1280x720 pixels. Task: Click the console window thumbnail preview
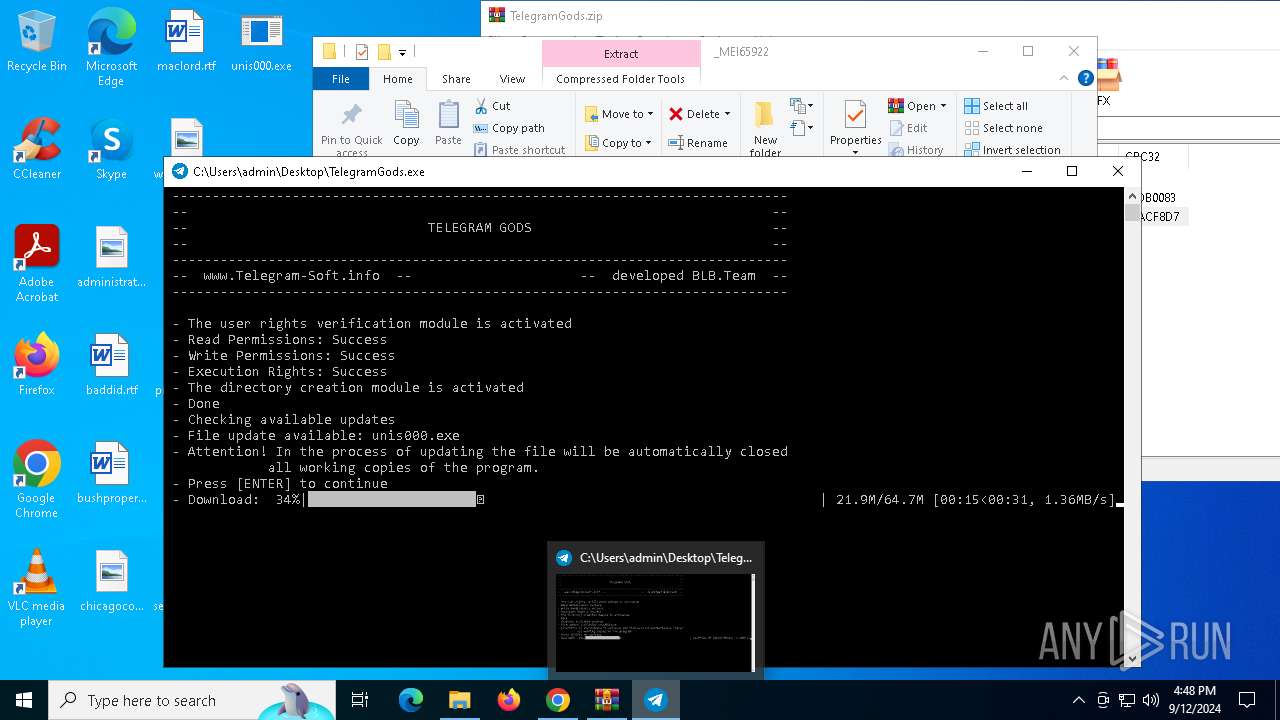pyautogui.click(x=655, y=622)
